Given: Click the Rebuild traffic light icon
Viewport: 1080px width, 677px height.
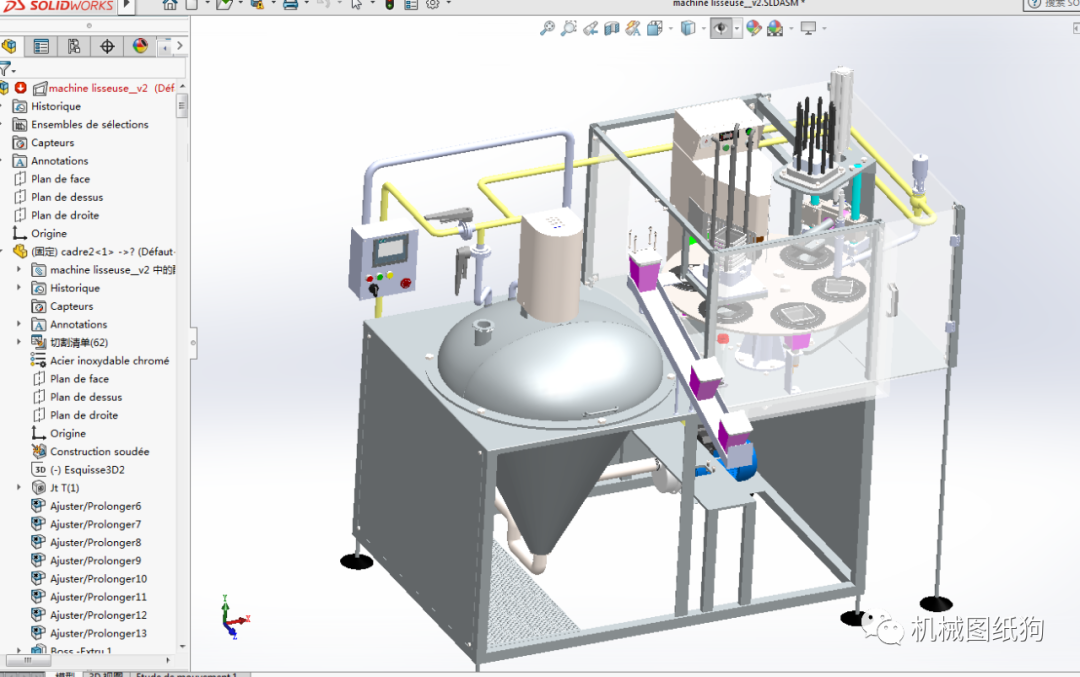Looking at the screenshot, I should point(390,4).
